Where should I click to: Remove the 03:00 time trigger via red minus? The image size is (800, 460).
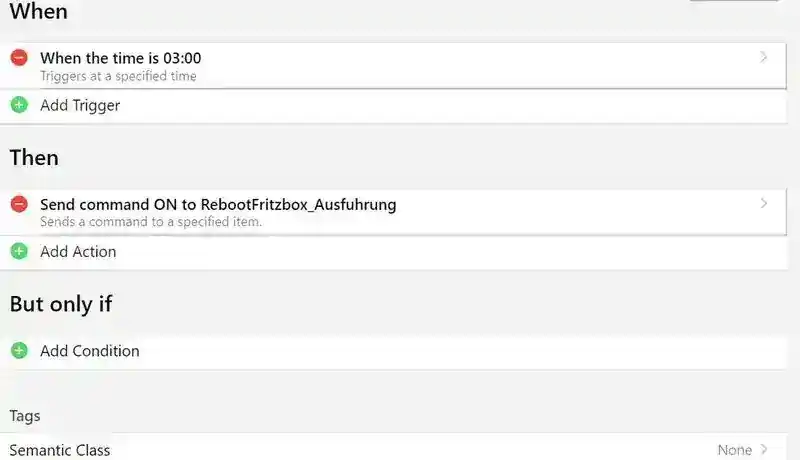[x=19, y=58]
